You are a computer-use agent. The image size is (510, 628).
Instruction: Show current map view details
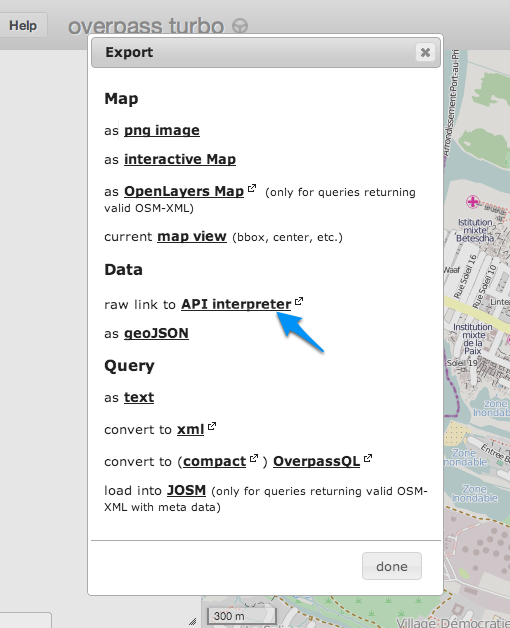192,237
